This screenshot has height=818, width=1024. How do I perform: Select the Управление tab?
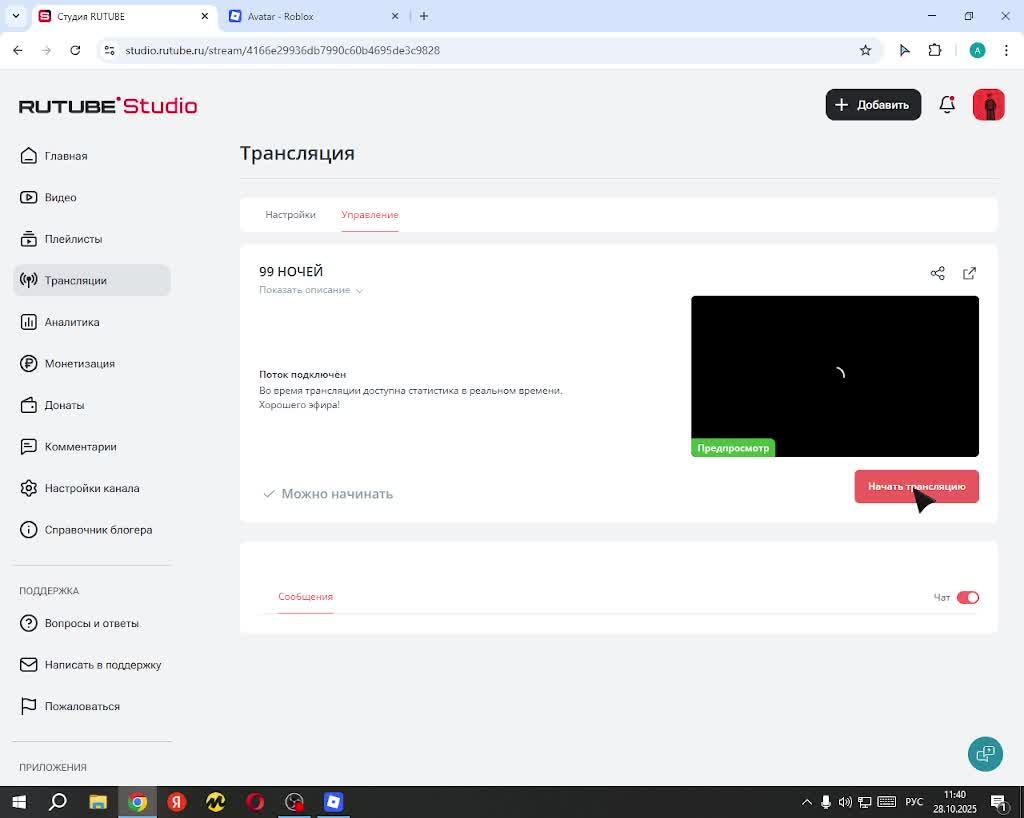tap(370, 215)
